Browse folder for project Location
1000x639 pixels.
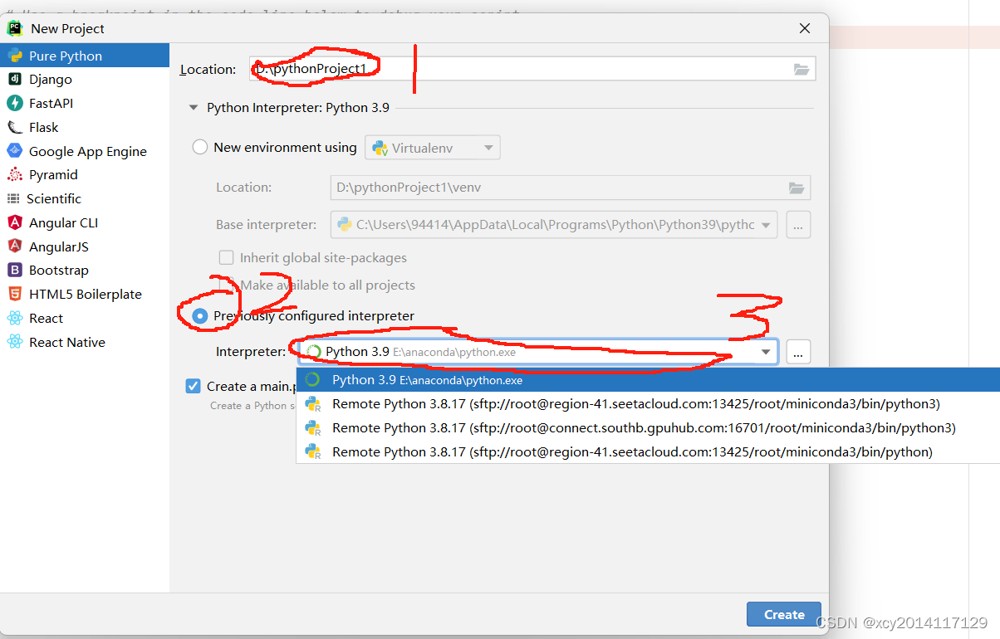point(801,69)
